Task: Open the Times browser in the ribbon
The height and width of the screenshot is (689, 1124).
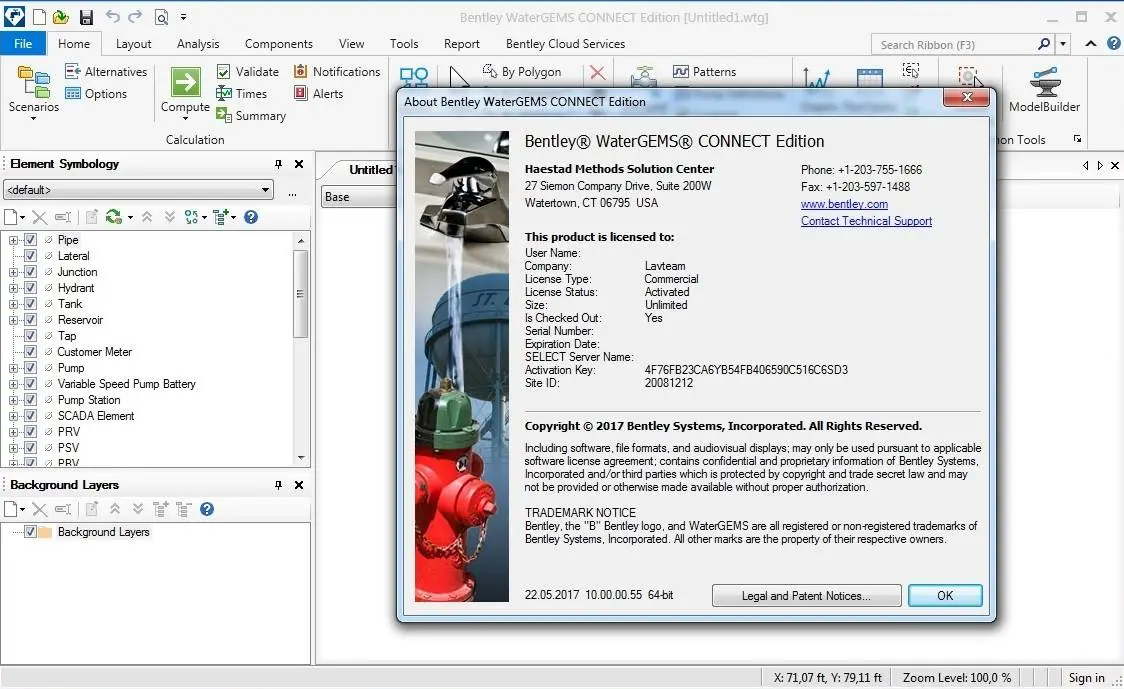Action: 242,93
